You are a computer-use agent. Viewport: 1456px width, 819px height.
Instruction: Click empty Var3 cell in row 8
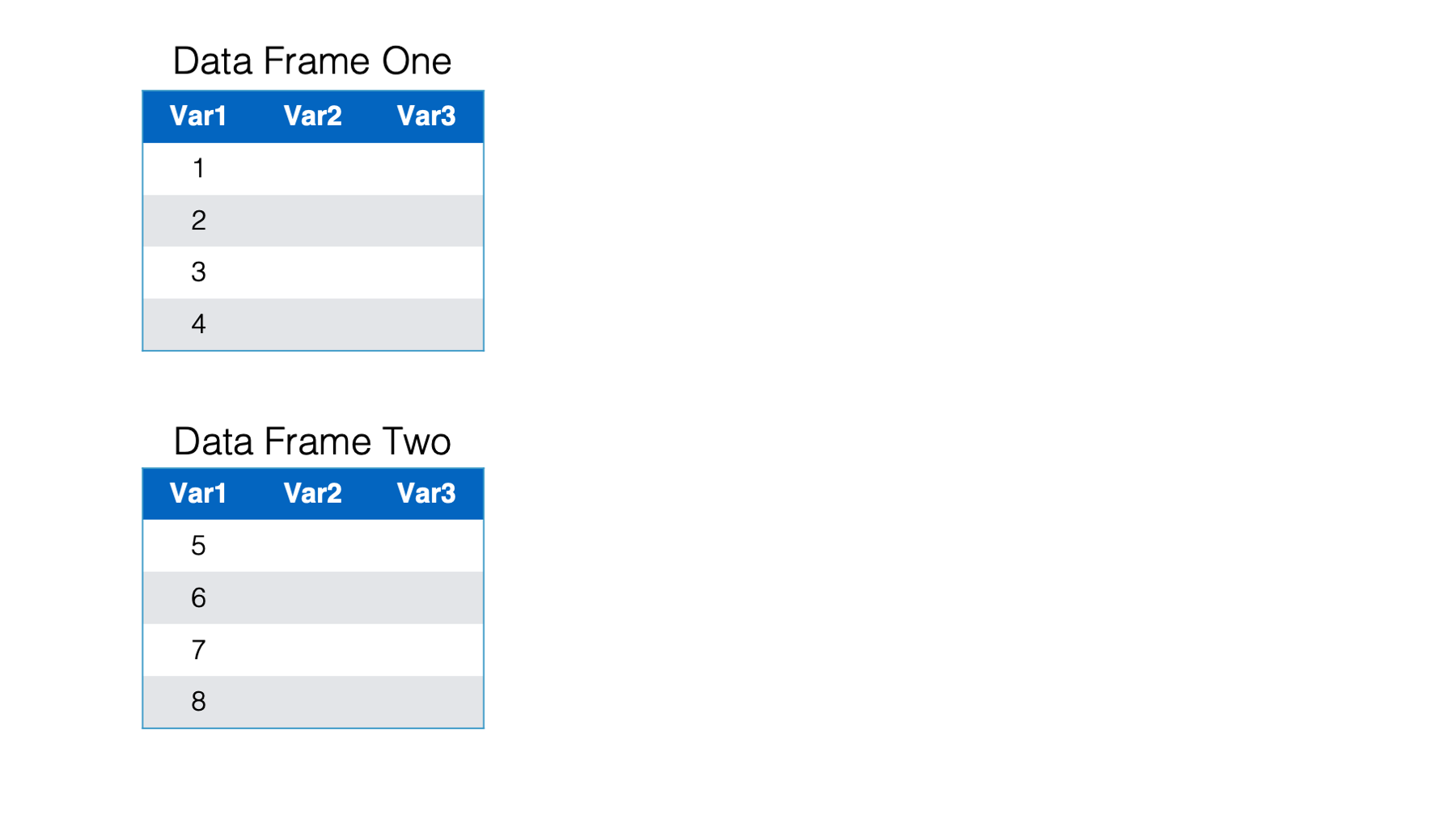426,702
